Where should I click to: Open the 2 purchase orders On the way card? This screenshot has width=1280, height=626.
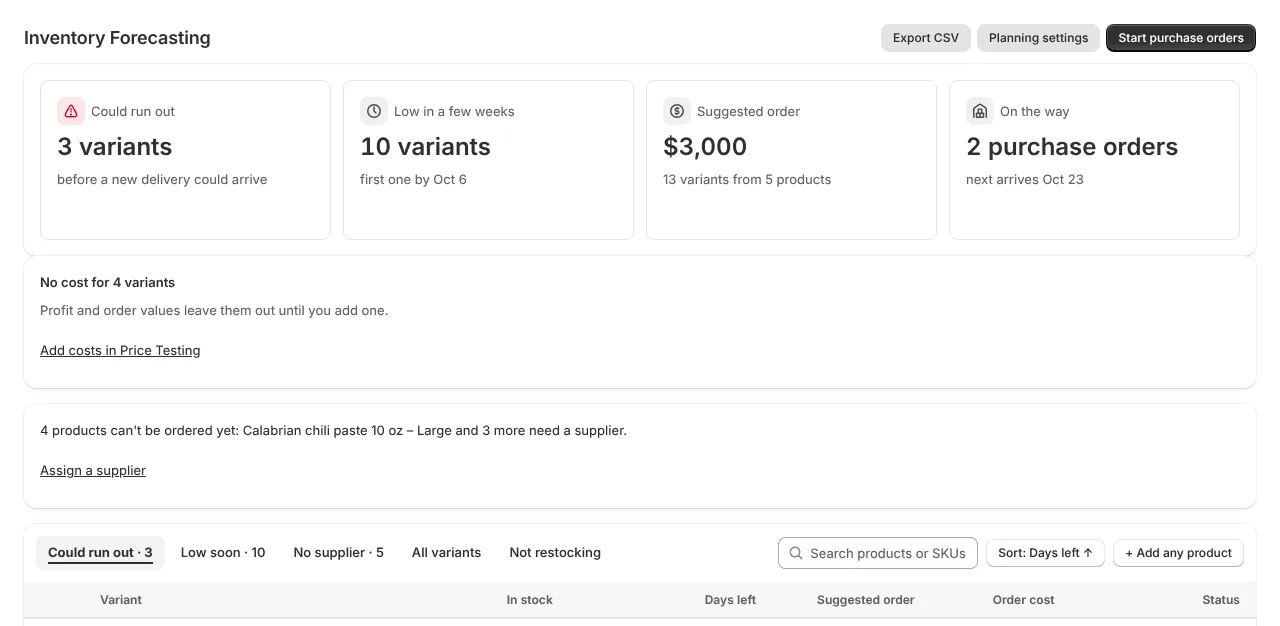(1094, 160)
